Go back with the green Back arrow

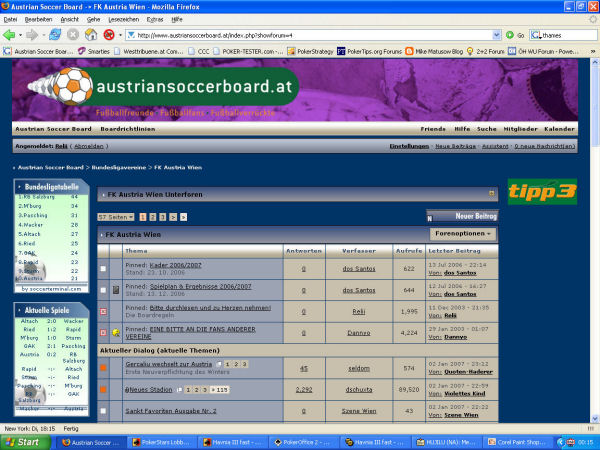pyautogui.click(x=9, y=35)
